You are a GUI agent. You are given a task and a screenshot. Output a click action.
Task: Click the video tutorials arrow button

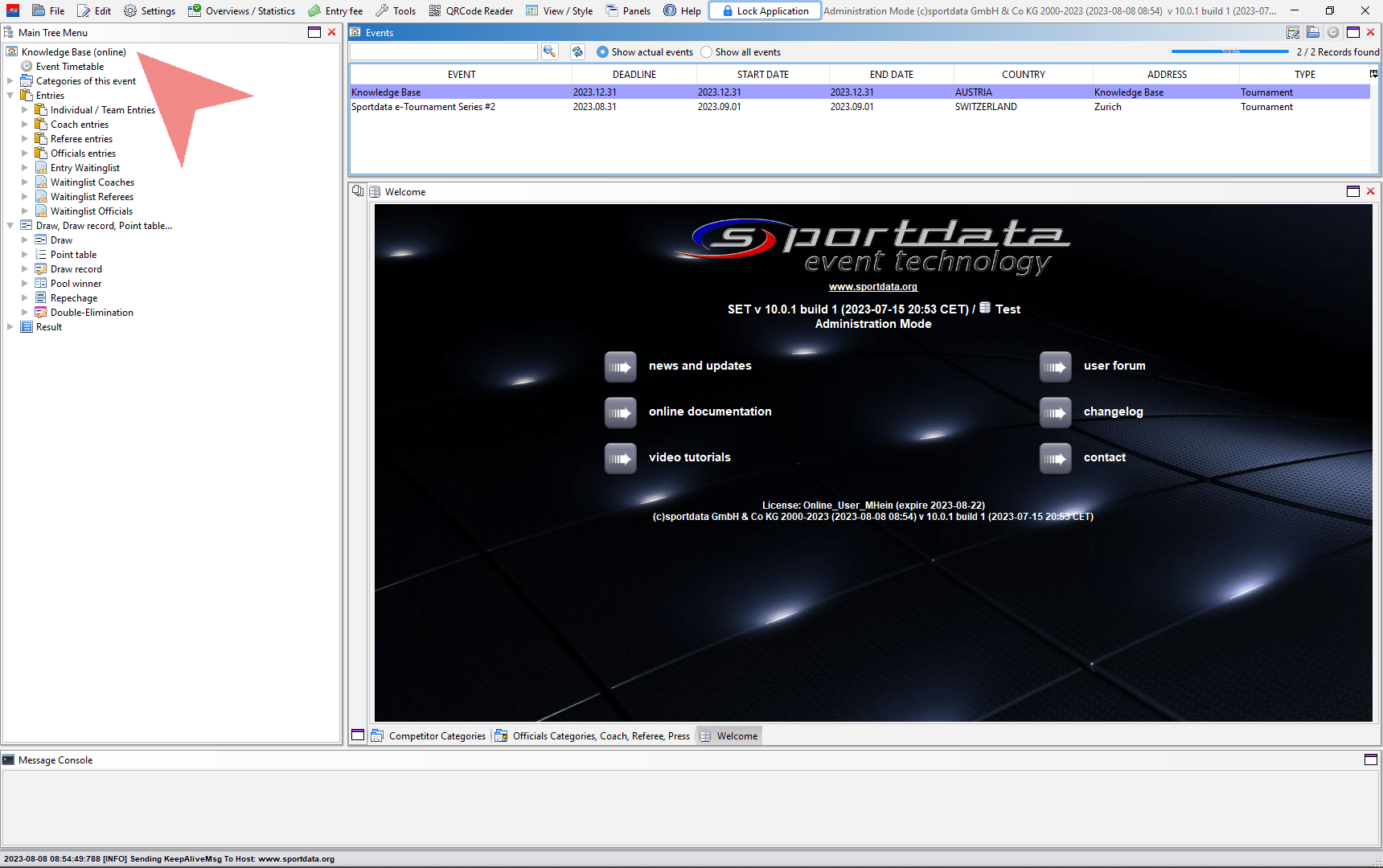point(620,458)
